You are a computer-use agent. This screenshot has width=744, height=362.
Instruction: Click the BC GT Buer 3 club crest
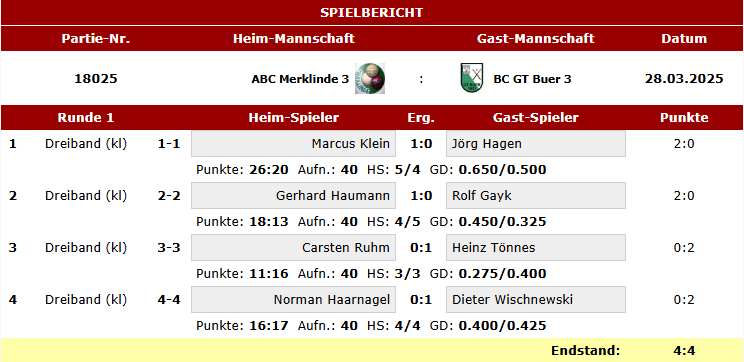coord(472,78)
